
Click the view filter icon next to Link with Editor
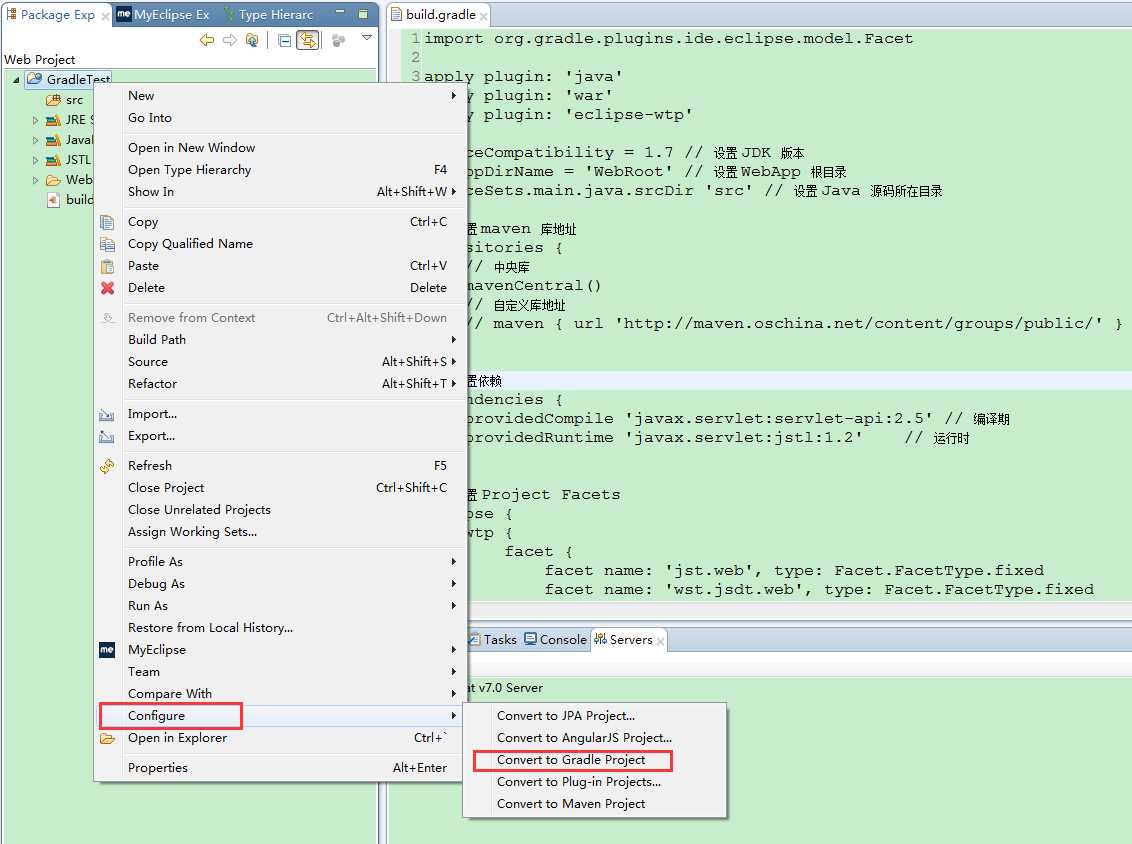point(338,40)
